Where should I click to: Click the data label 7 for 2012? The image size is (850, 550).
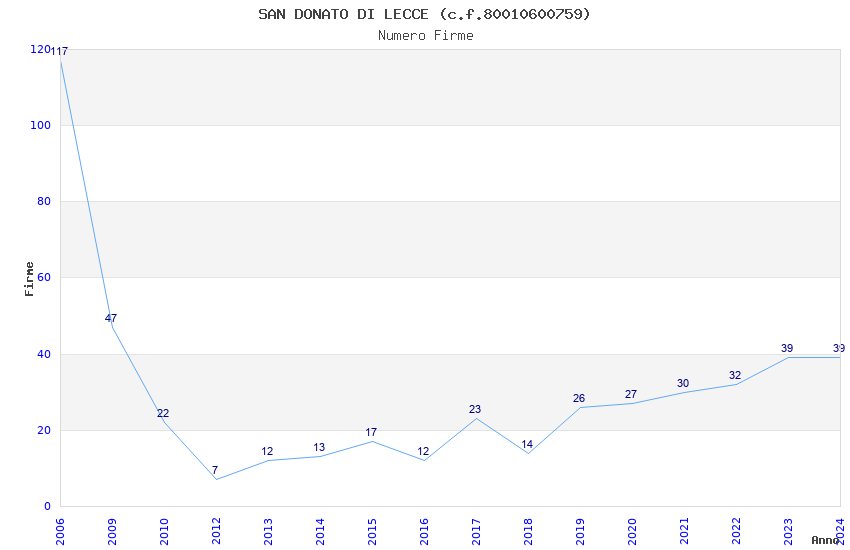coord(215,470)
